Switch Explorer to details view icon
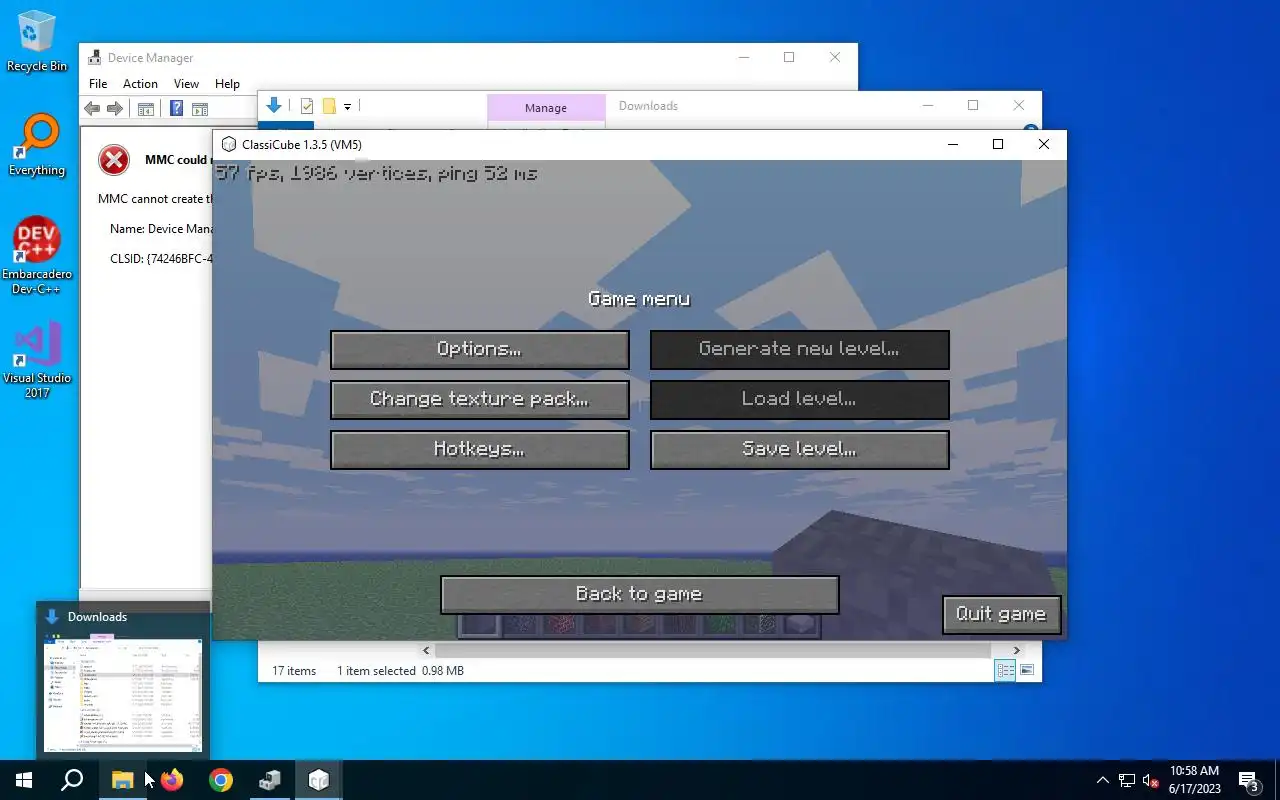Image resolution: width=1280 pixels, height=800 pixels. click(x=1005, y=671)
